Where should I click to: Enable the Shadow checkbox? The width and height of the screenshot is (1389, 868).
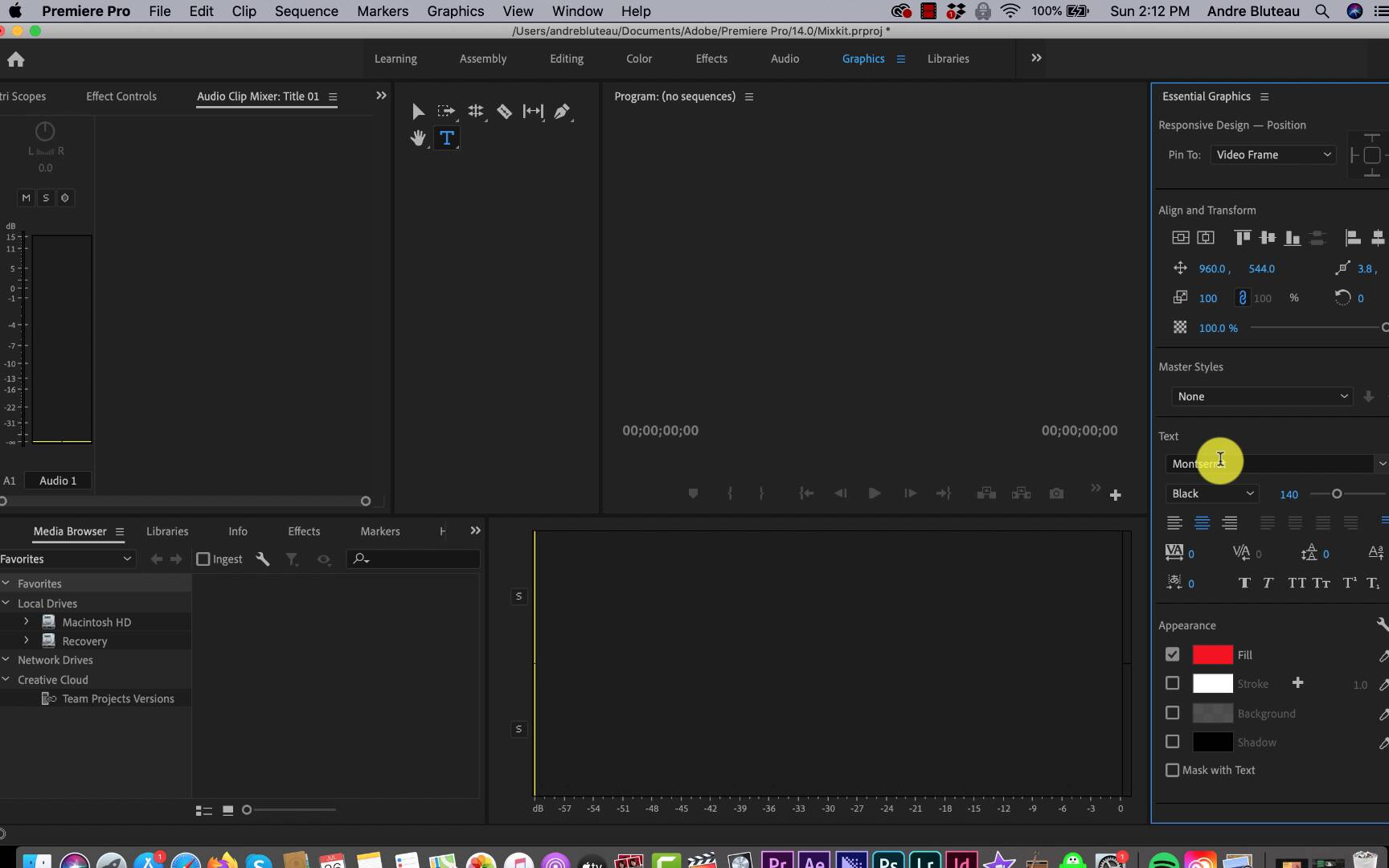1173,742
